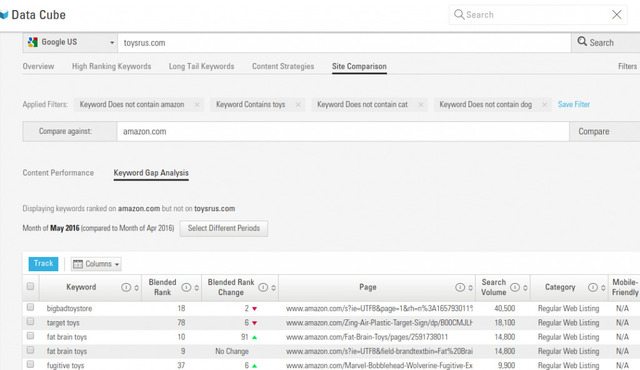The height and width of the screenshot is (370, 640).
Task: Click Search Volume info icon
Action: [515, 288]
